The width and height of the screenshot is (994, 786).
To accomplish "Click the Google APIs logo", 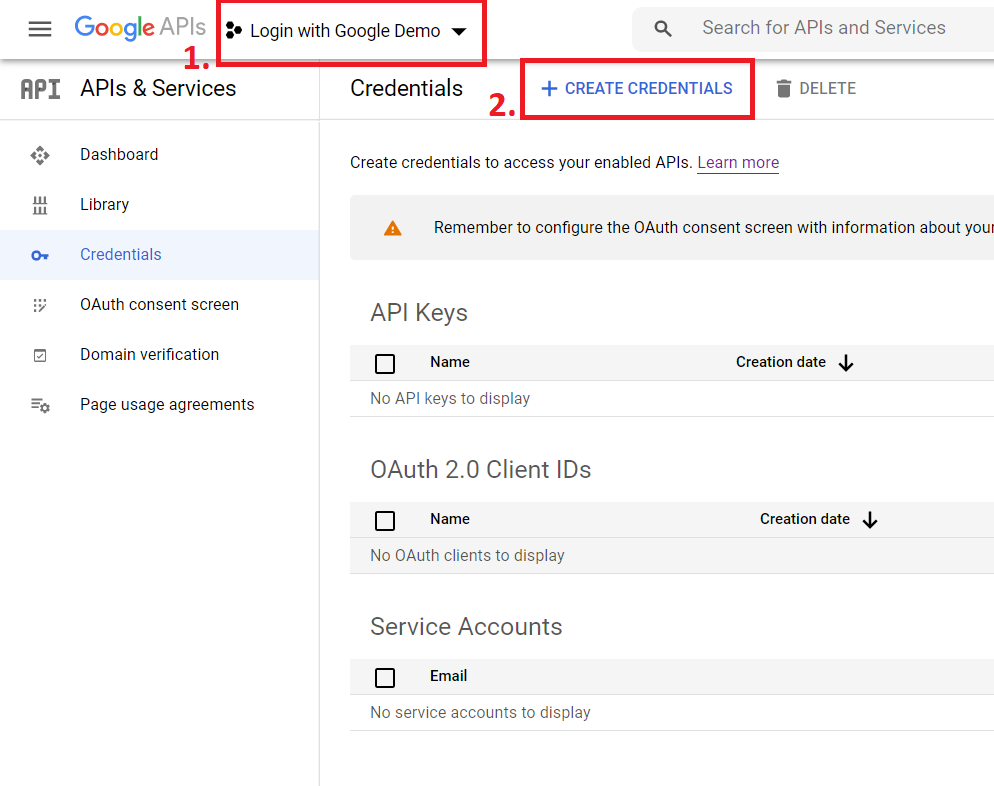I will [x=140, y=28].
